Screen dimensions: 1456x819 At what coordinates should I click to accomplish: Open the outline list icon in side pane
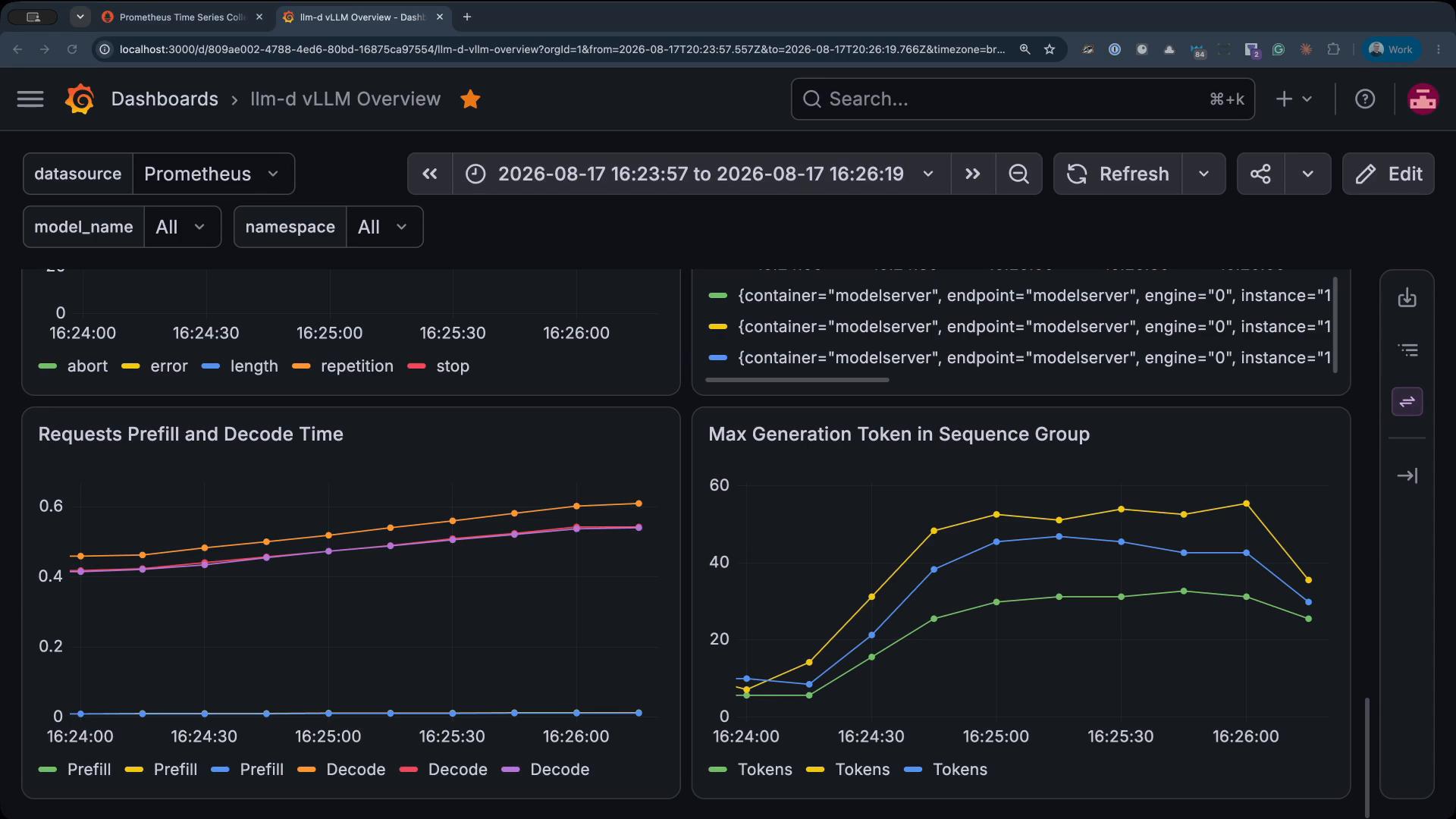(x=1407, y=350)
